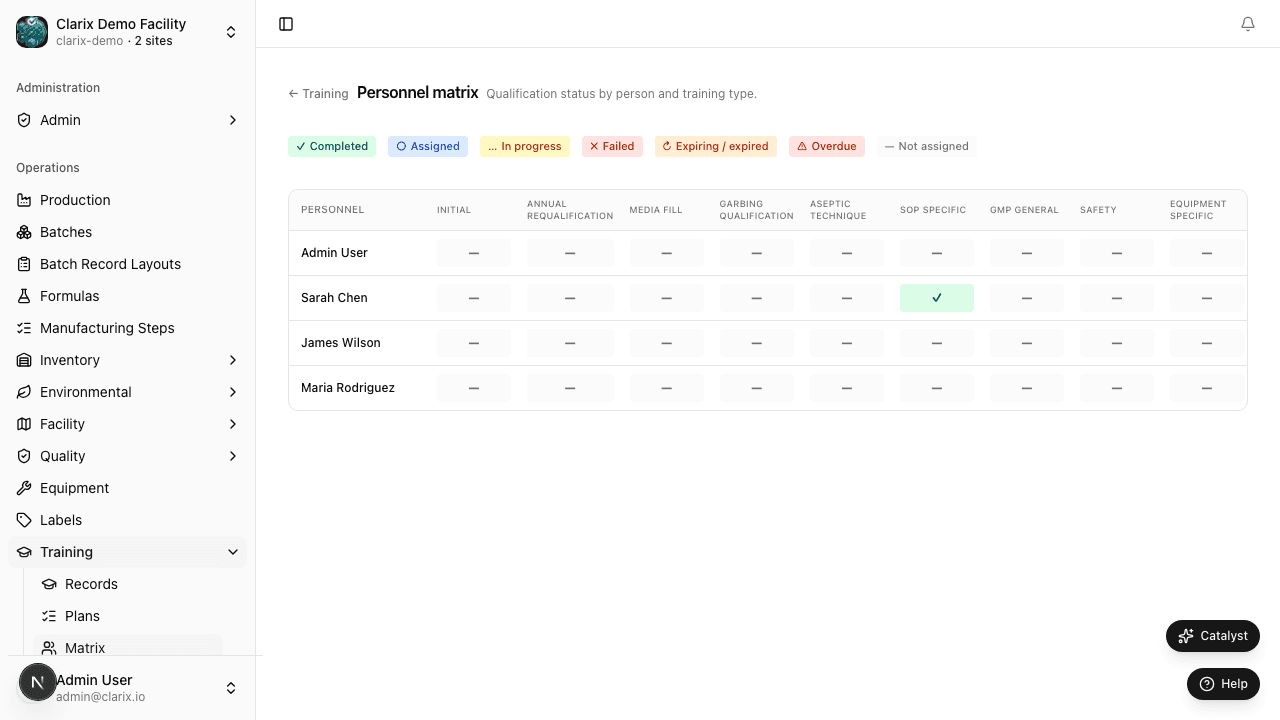1280x720 pixels.
Task: Open Manufacturing Steps
Action: tap(128, 328)
